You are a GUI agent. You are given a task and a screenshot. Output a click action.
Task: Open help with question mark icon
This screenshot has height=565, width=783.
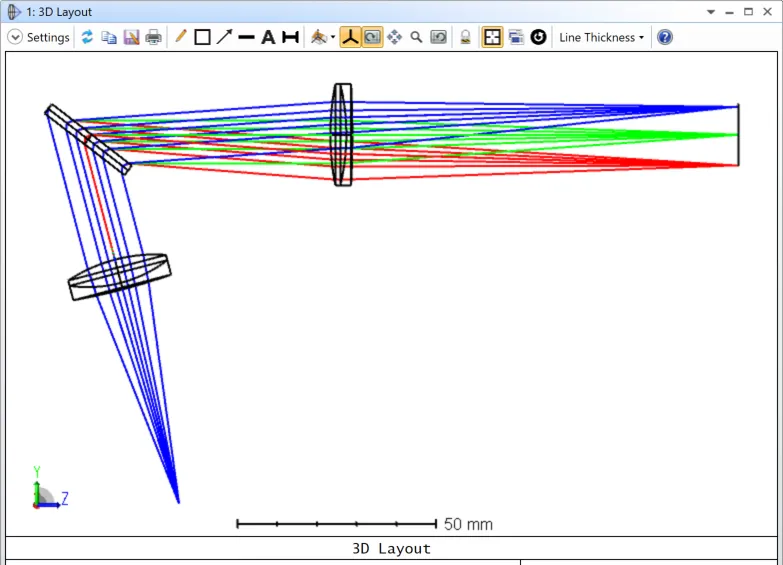pos(665,37)
